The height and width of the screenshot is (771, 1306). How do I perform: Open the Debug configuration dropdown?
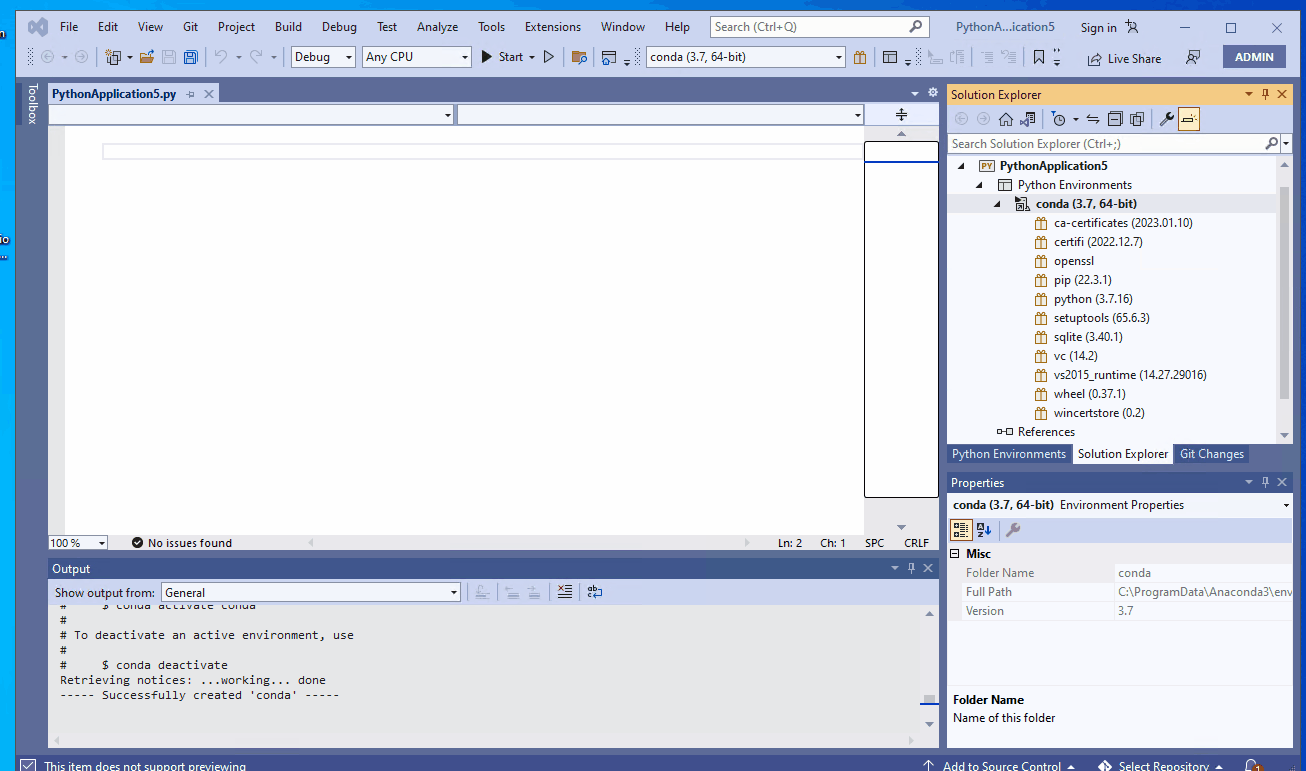pyautogui.click(x=324, y=57)
